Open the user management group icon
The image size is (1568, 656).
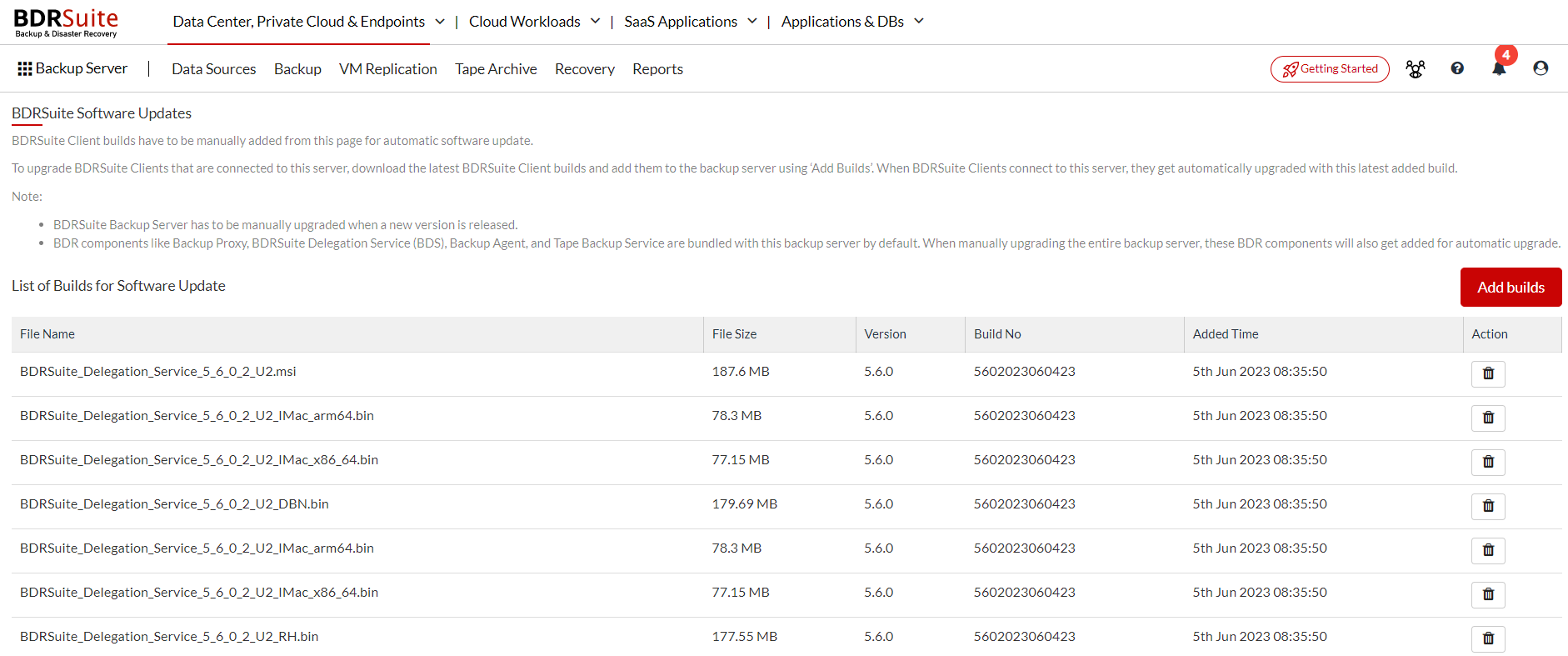point(1415,68)
